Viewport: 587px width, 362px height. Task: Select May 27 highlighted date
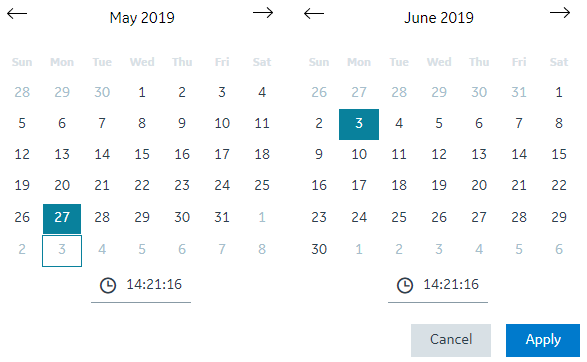click(x=62, y=219)
